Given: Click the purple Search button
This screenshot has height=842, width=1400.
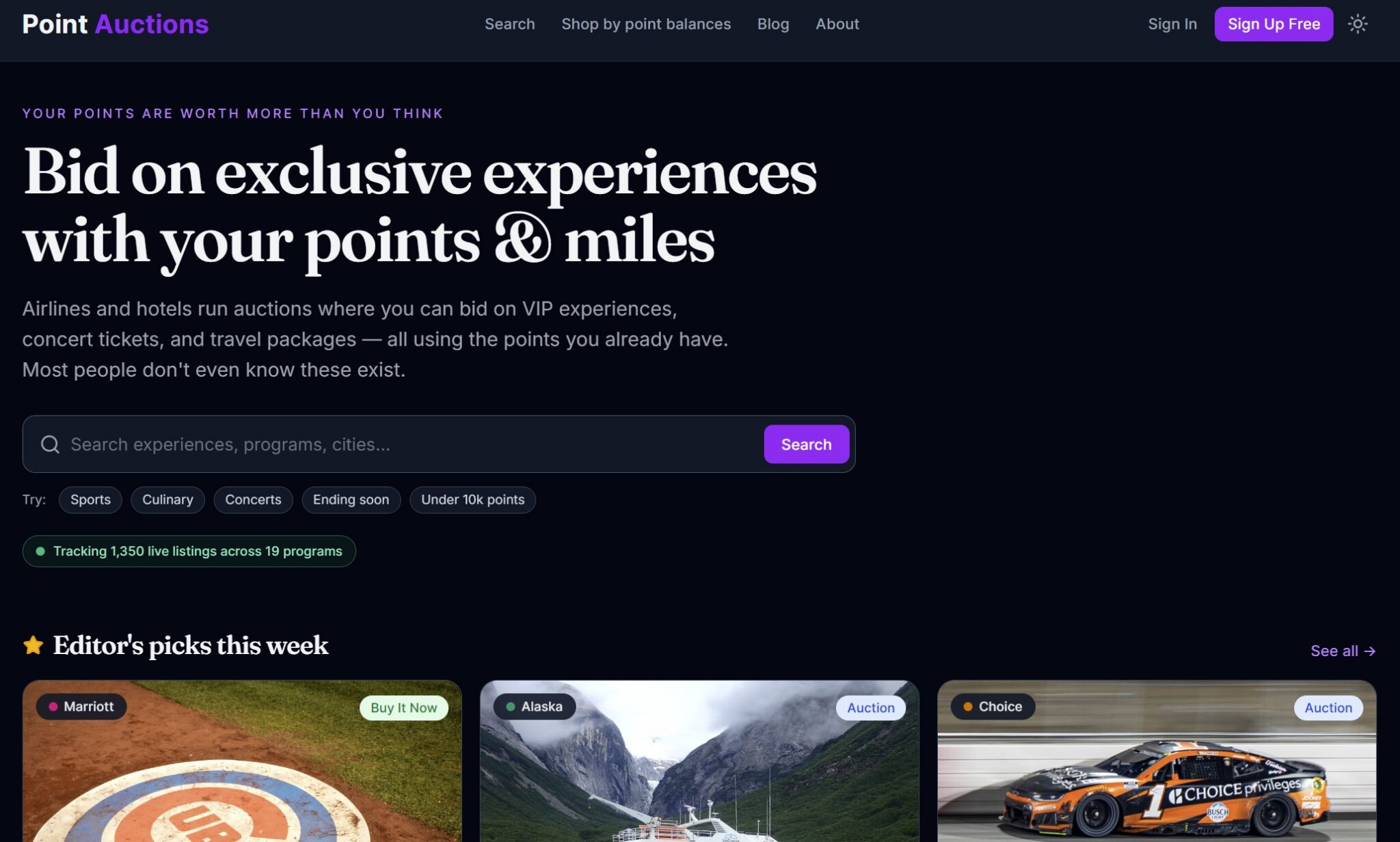Looking at the screenshot, I should point(807,444).
